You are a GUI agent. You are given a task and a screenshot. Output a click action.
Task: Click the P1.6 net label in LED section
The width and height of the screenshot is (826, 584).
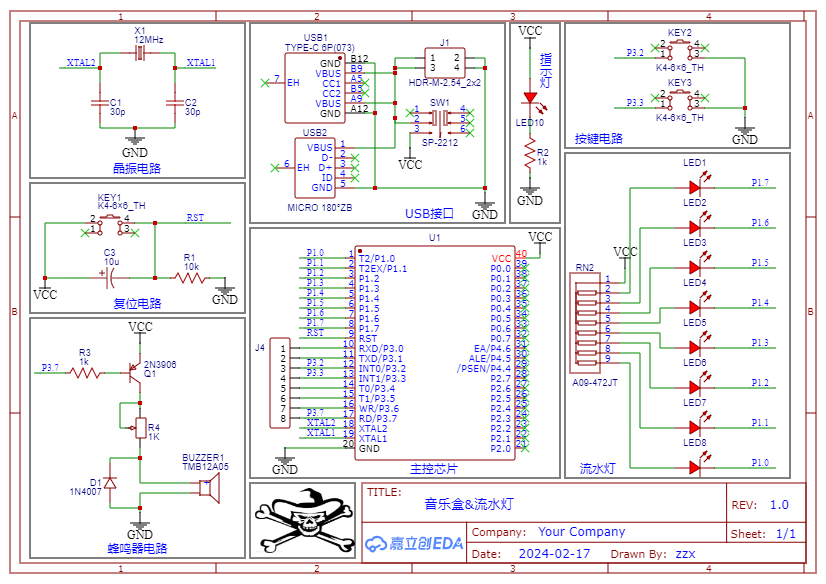tap(760, 223)
